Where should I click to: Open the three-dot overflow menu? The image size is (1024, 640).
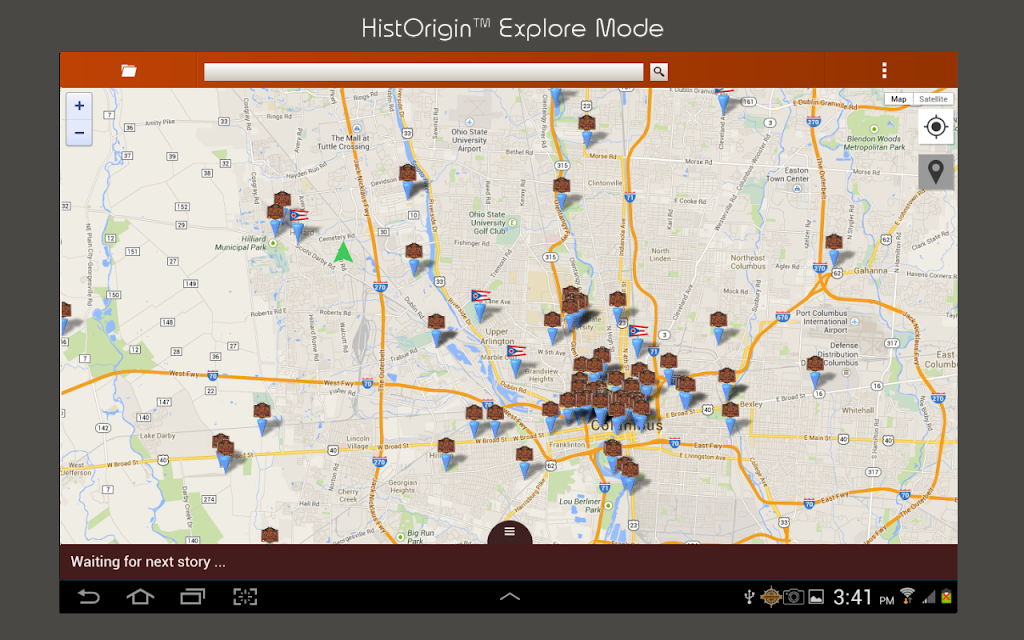point(884,70)
